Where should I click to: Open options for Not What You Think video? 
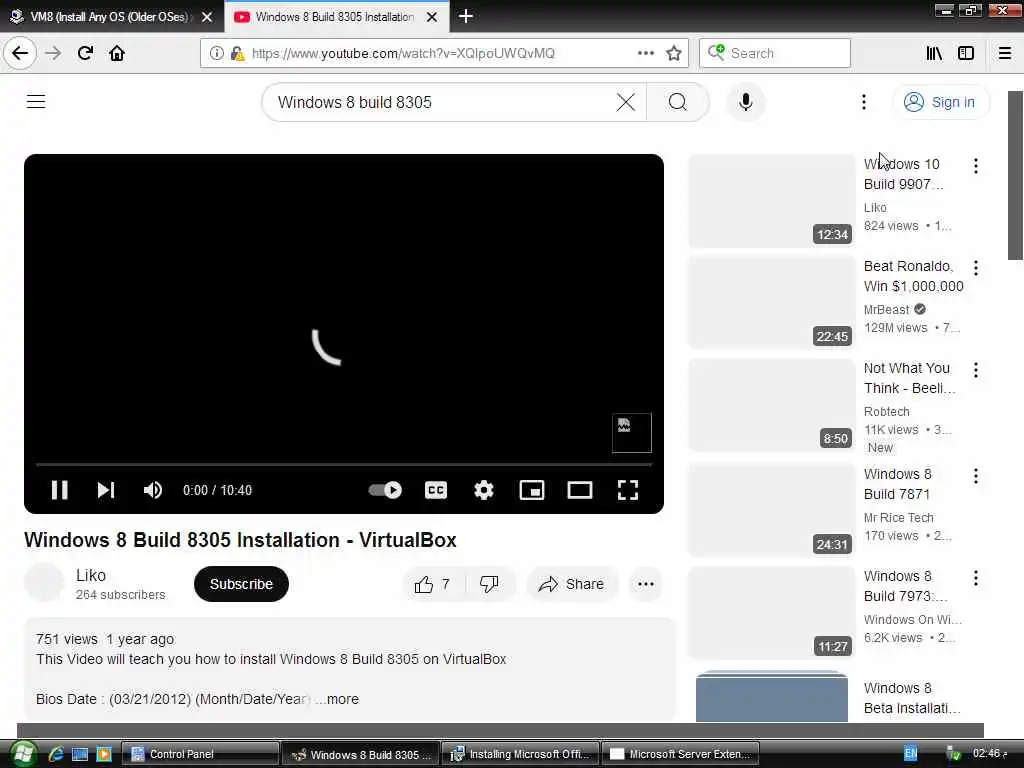pos(976,370)
